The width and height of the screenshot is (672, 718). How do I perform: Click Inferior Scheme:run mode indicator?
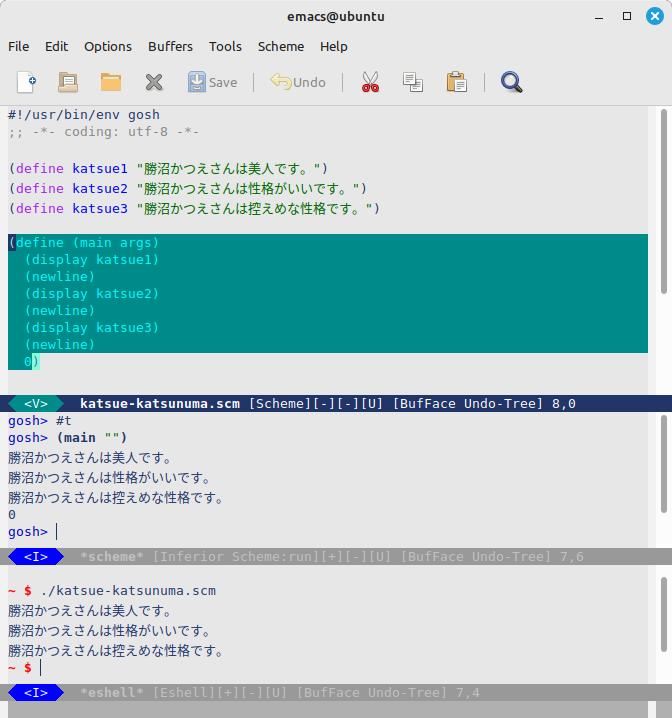click(236, 557)
